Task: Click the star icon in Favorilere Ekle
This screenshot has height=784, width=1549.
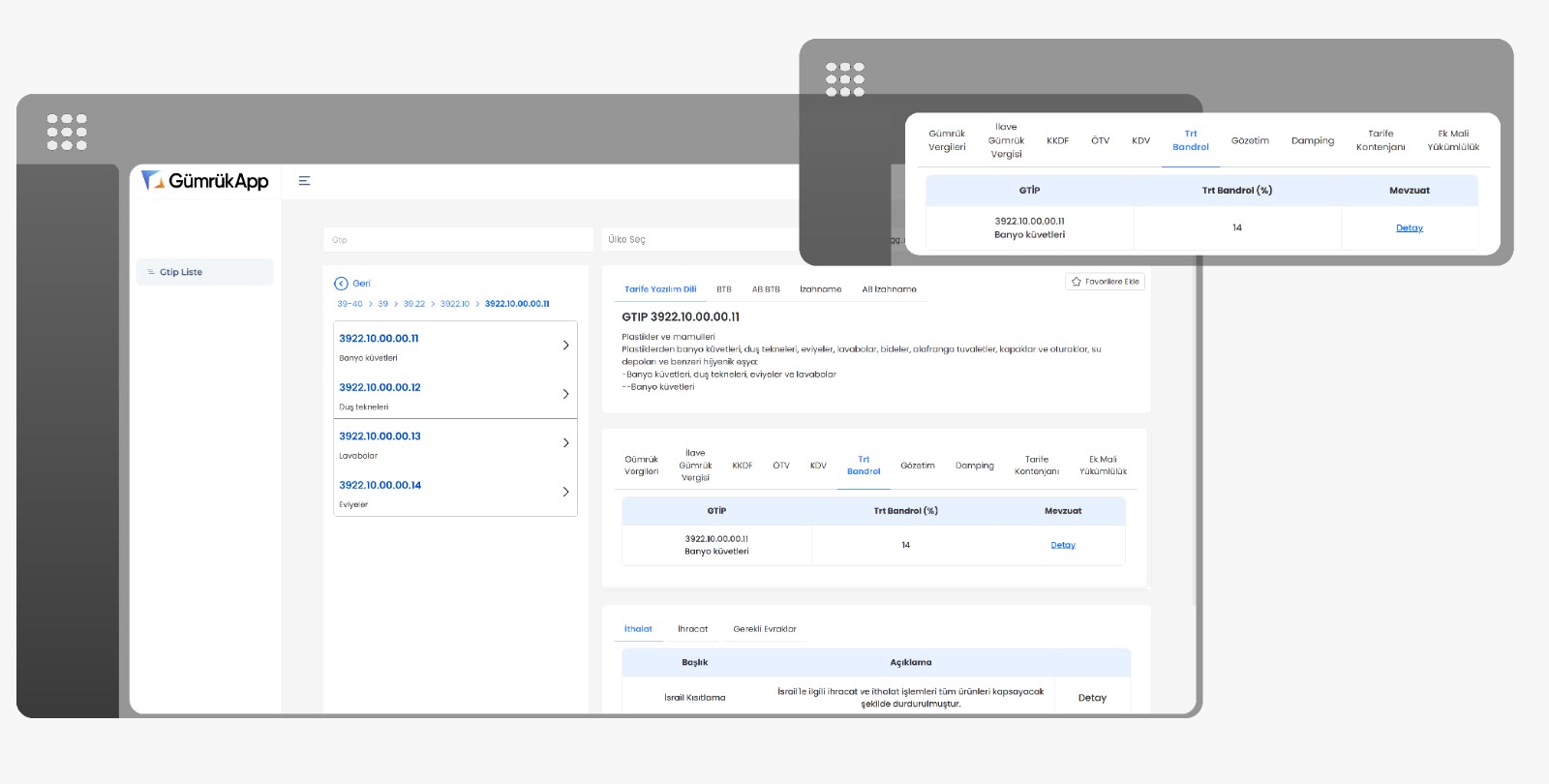Action: [1076, 282]
